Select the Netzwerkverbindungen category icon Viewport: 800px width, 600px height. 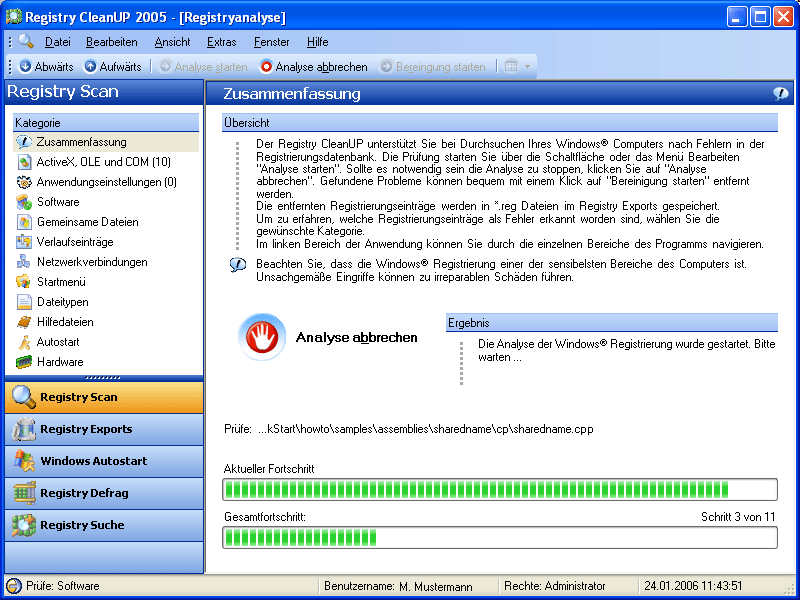tap(24, 262)
